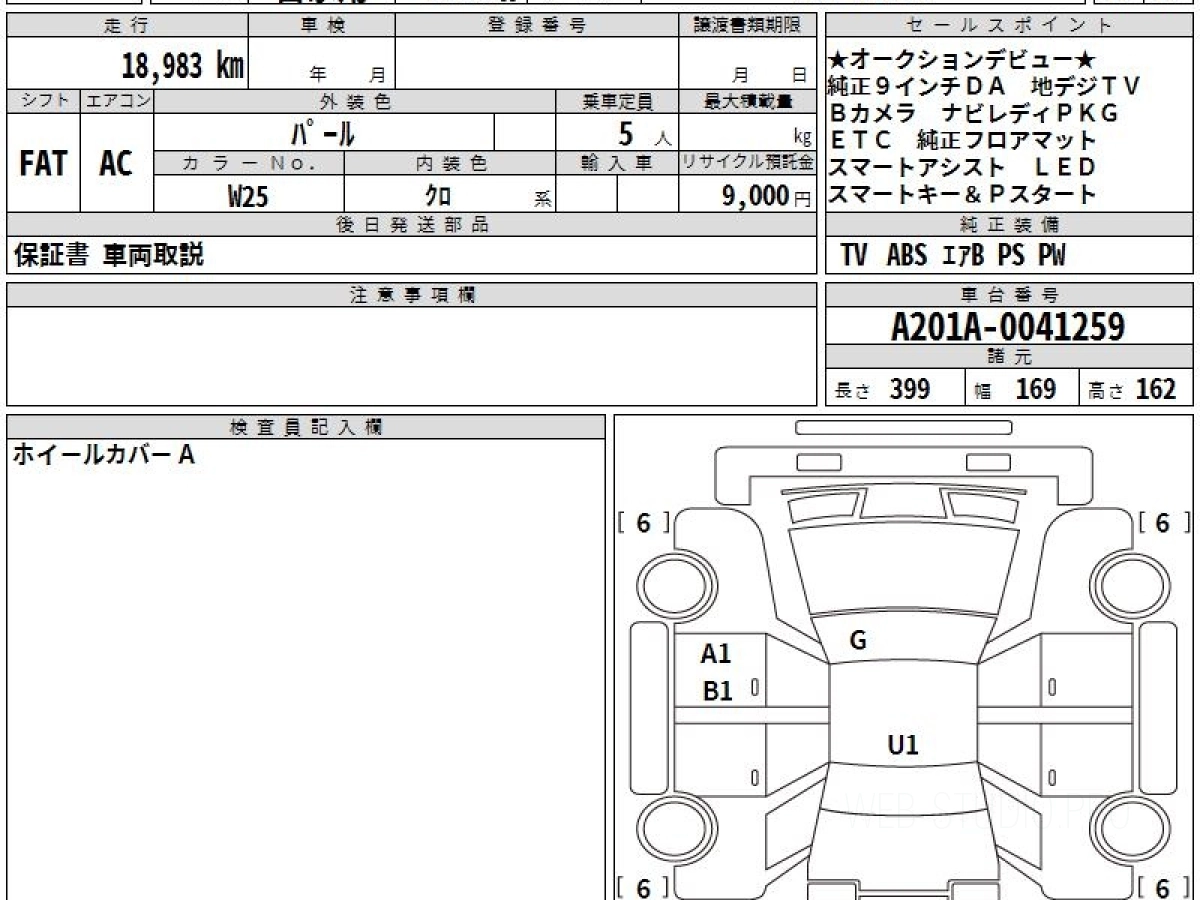This screenshot has height=900, width=1200.
Task: Select the U1 dent mark on the roof
Action: [902, 744]
